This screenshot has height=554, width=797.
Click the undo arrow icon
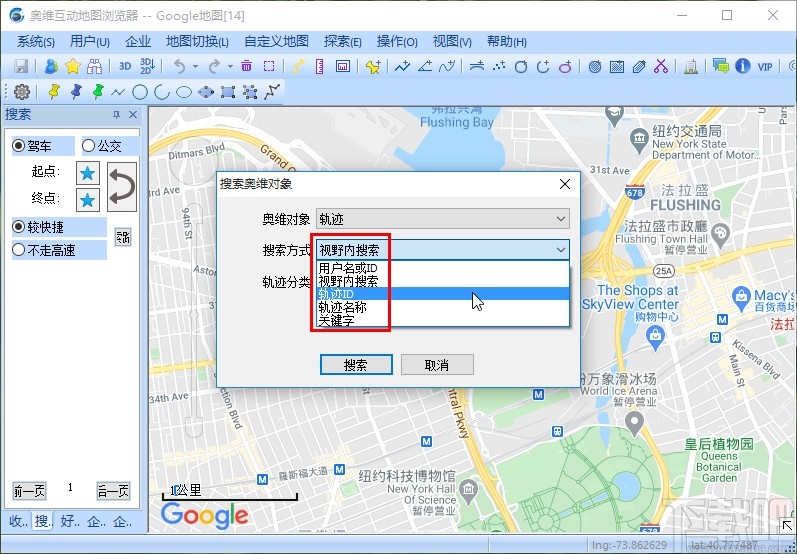179,66
